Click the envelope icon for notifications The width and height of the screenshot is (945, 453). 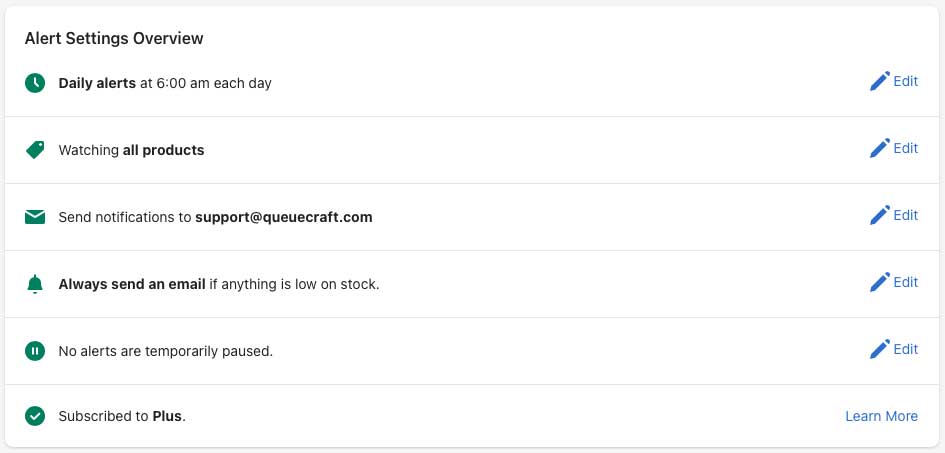pos(35,217)
